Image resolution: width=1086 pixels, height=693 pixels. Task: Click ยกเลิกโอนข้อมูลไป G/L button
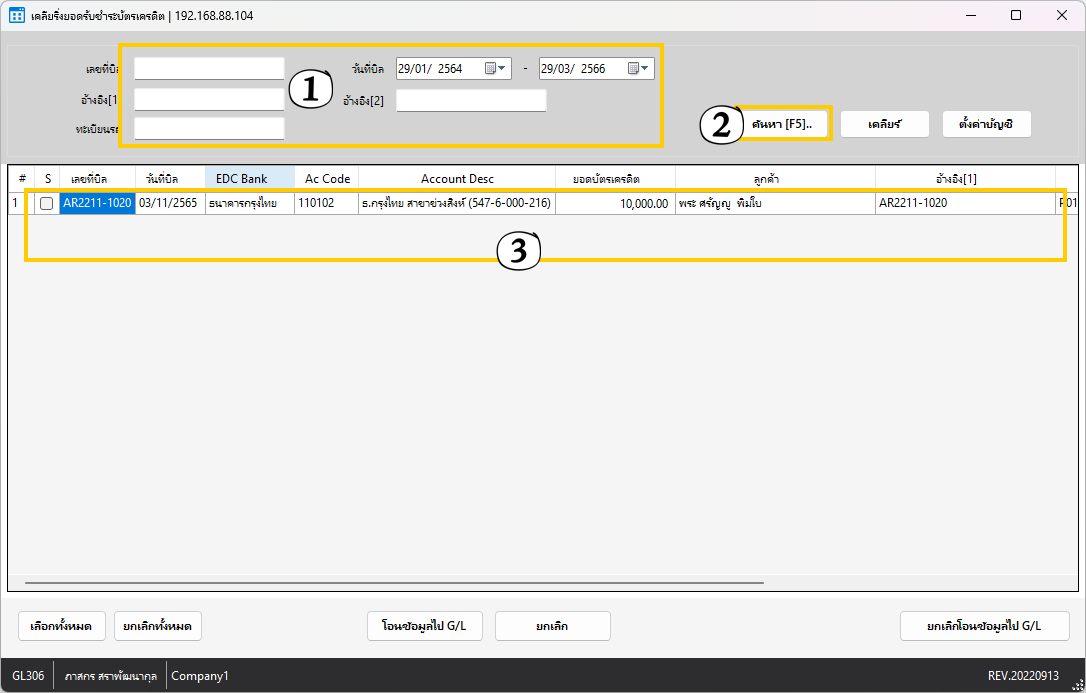point(984,626)
